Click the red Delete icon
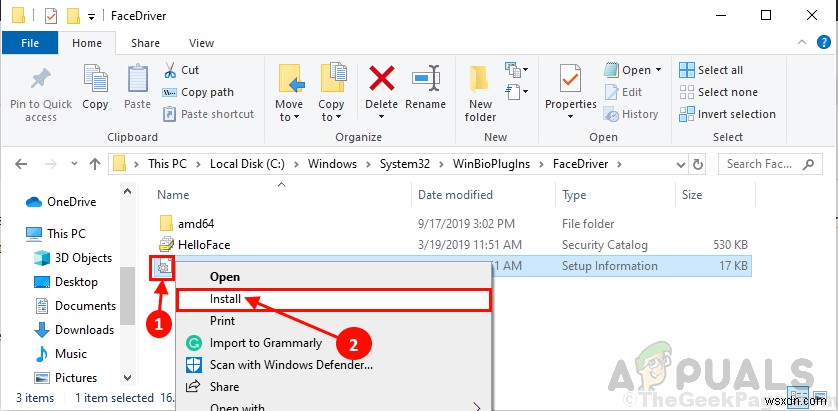 click(x=382, y=79)
